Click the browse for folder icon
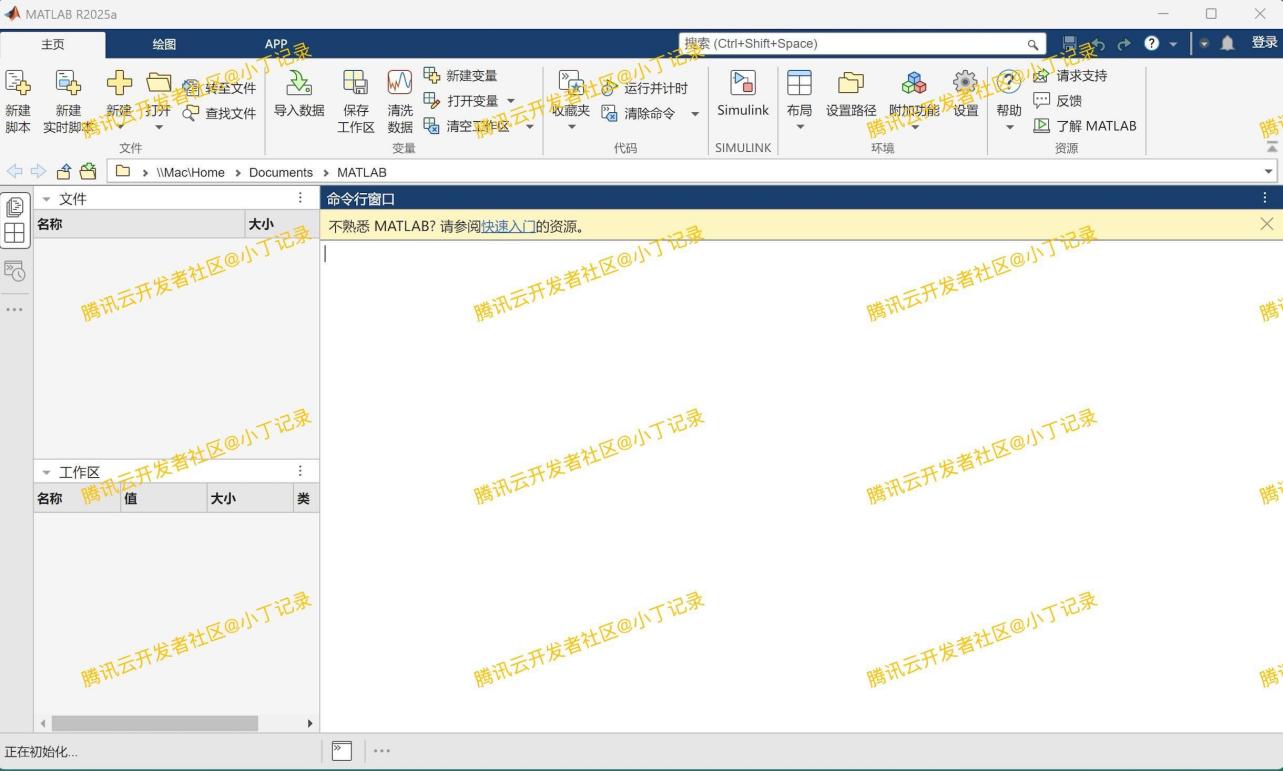1283x771 pixels. pyautogui.click(x=88, y=171)
